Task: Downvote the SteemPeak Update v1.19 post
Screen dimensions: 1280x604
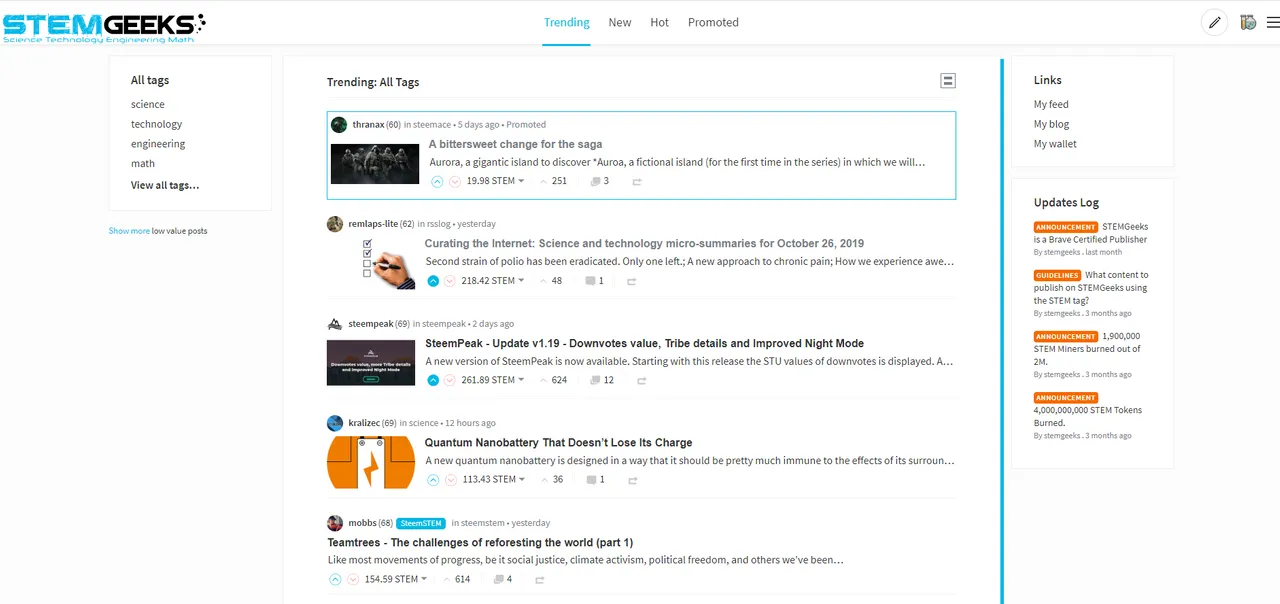Action: click(x=449, y=380)
